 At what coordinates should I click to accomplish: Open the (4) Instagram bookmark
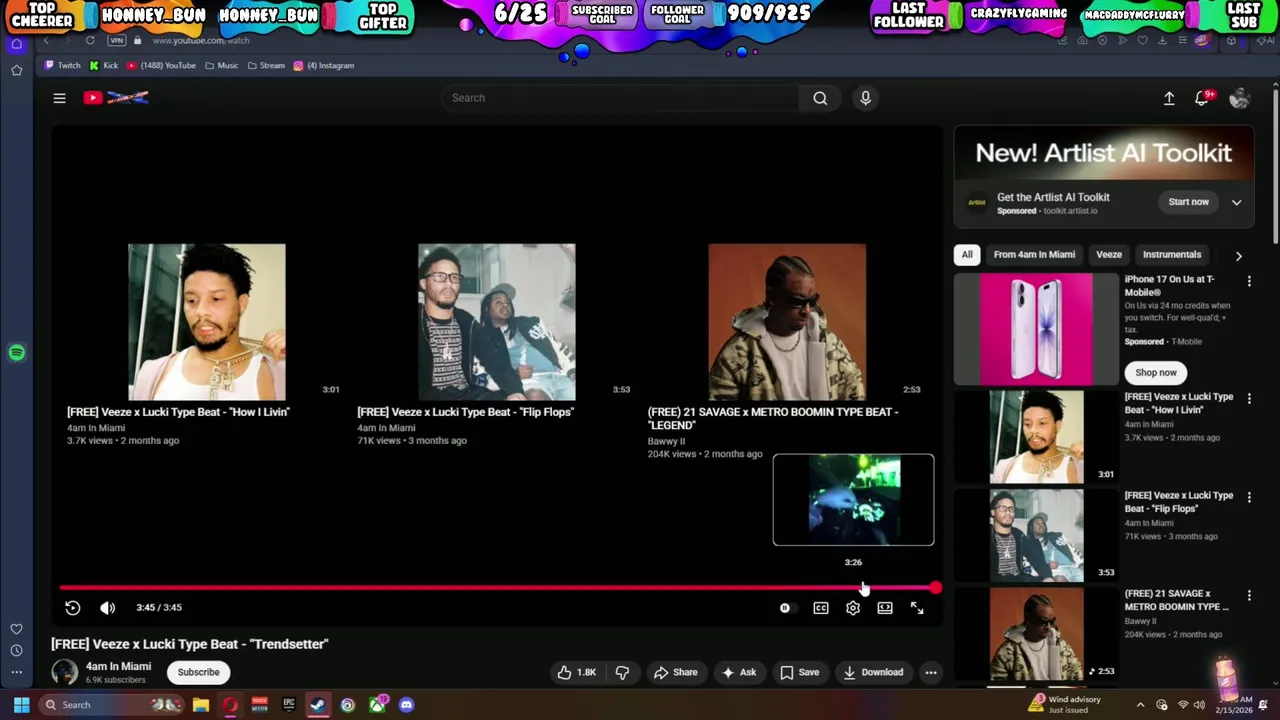click(324, 66)
